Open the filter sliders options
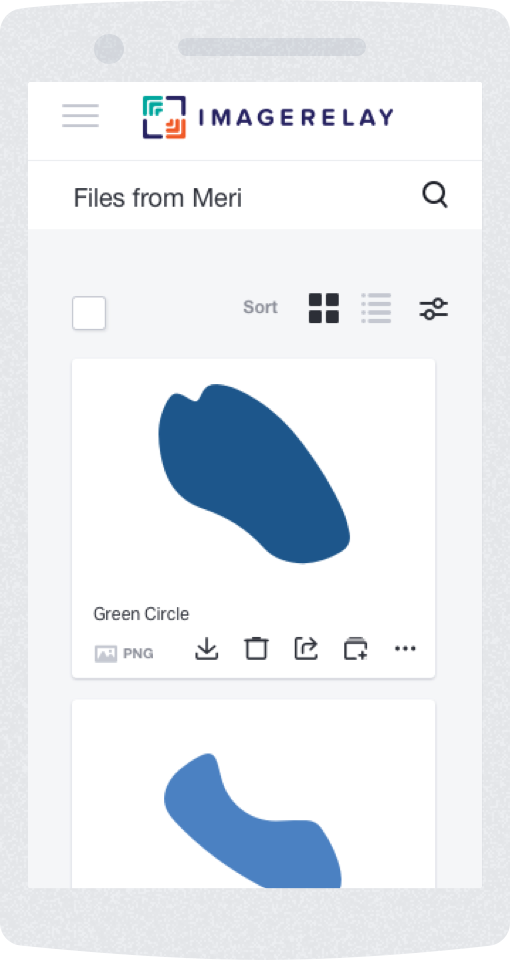 point(433,308)
